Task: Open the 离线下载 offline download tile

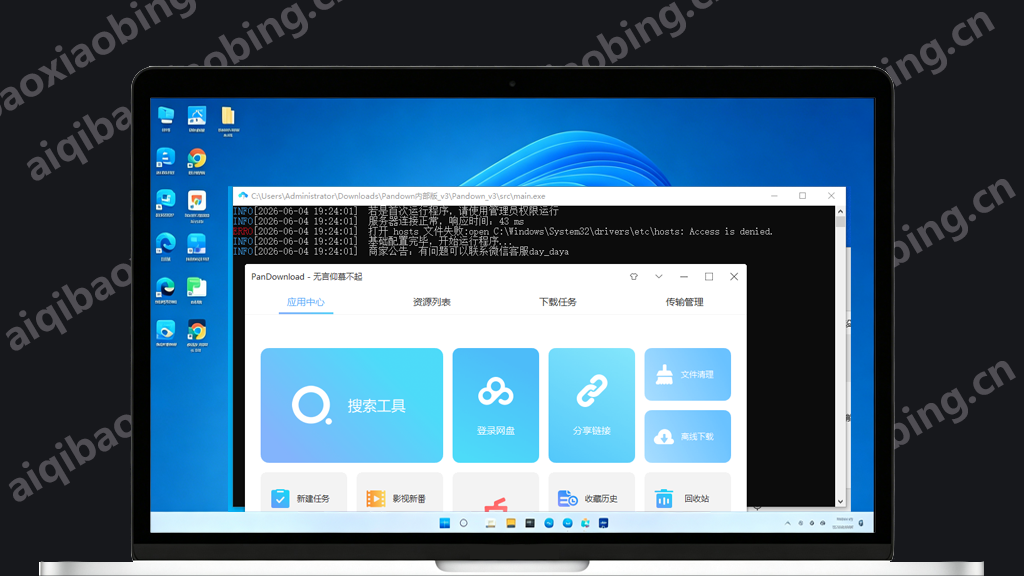Action: pos(688,436)
